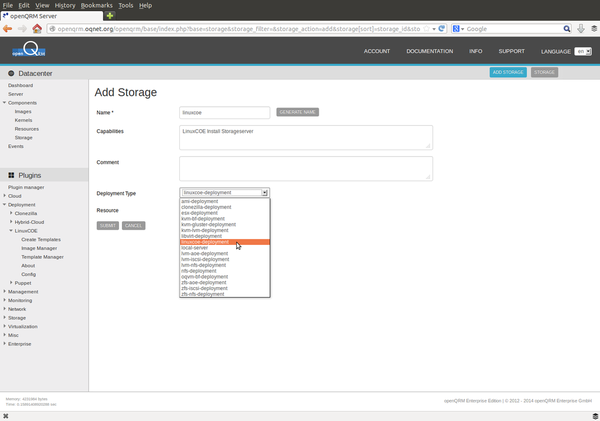Open the ACCOUNT navigation link
The image size is (600, 421).
(x=377, y=51)
